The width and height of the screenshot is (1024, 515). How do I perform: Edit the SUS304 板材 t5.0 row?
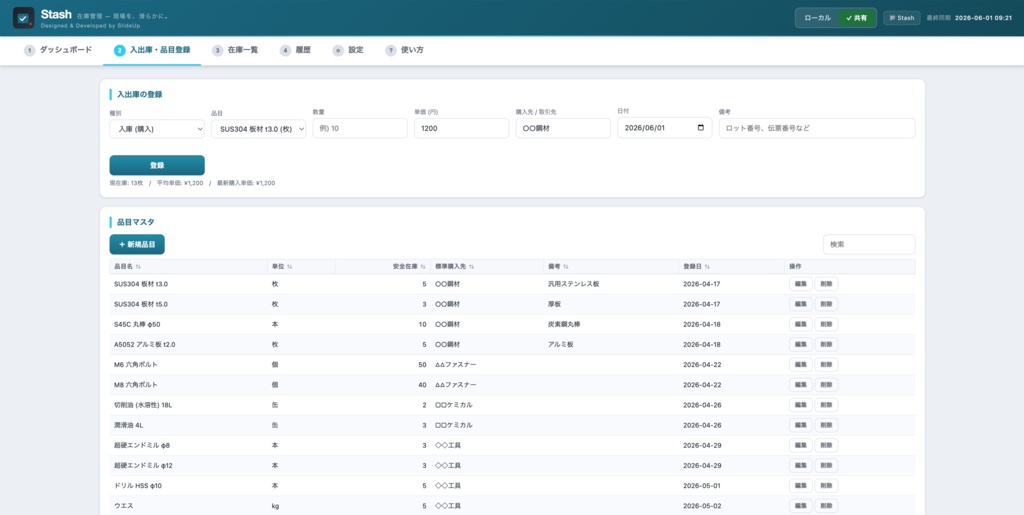click(801, 304)
